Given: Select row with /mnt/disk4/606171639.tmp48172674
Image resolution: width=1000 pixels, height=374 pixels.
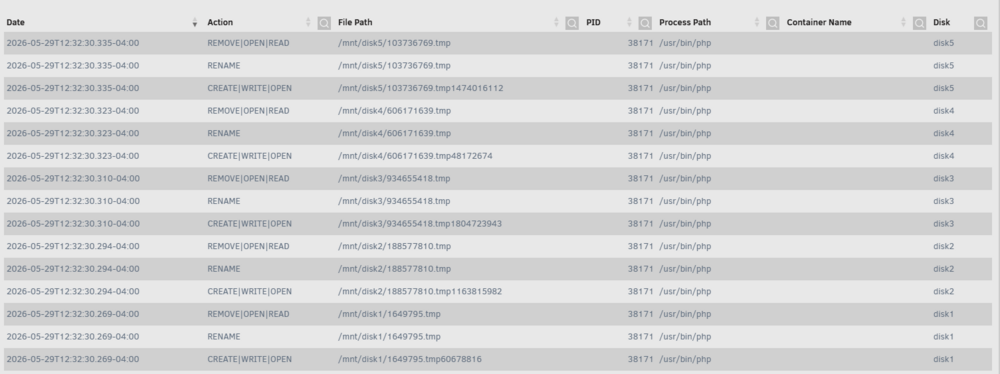Looking at the screenshot, I should click(497, 156).
